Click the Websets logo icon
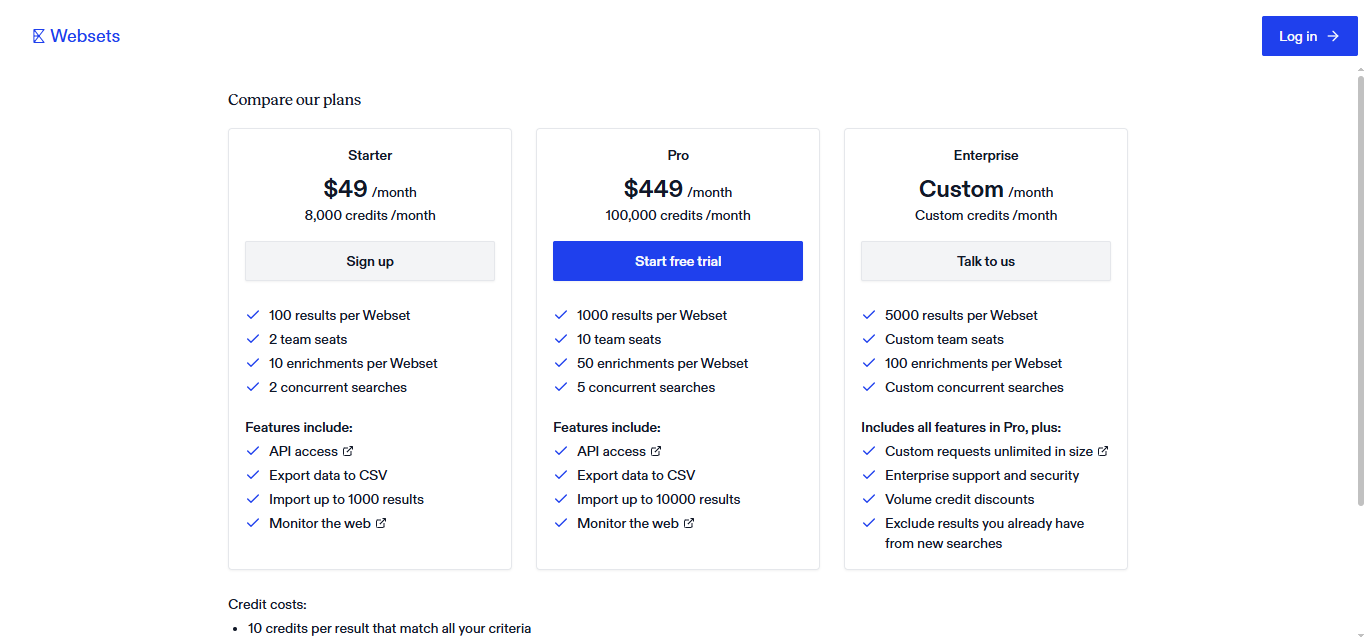1366x641 pixels. pyautogui.click(x=38, y=35)
